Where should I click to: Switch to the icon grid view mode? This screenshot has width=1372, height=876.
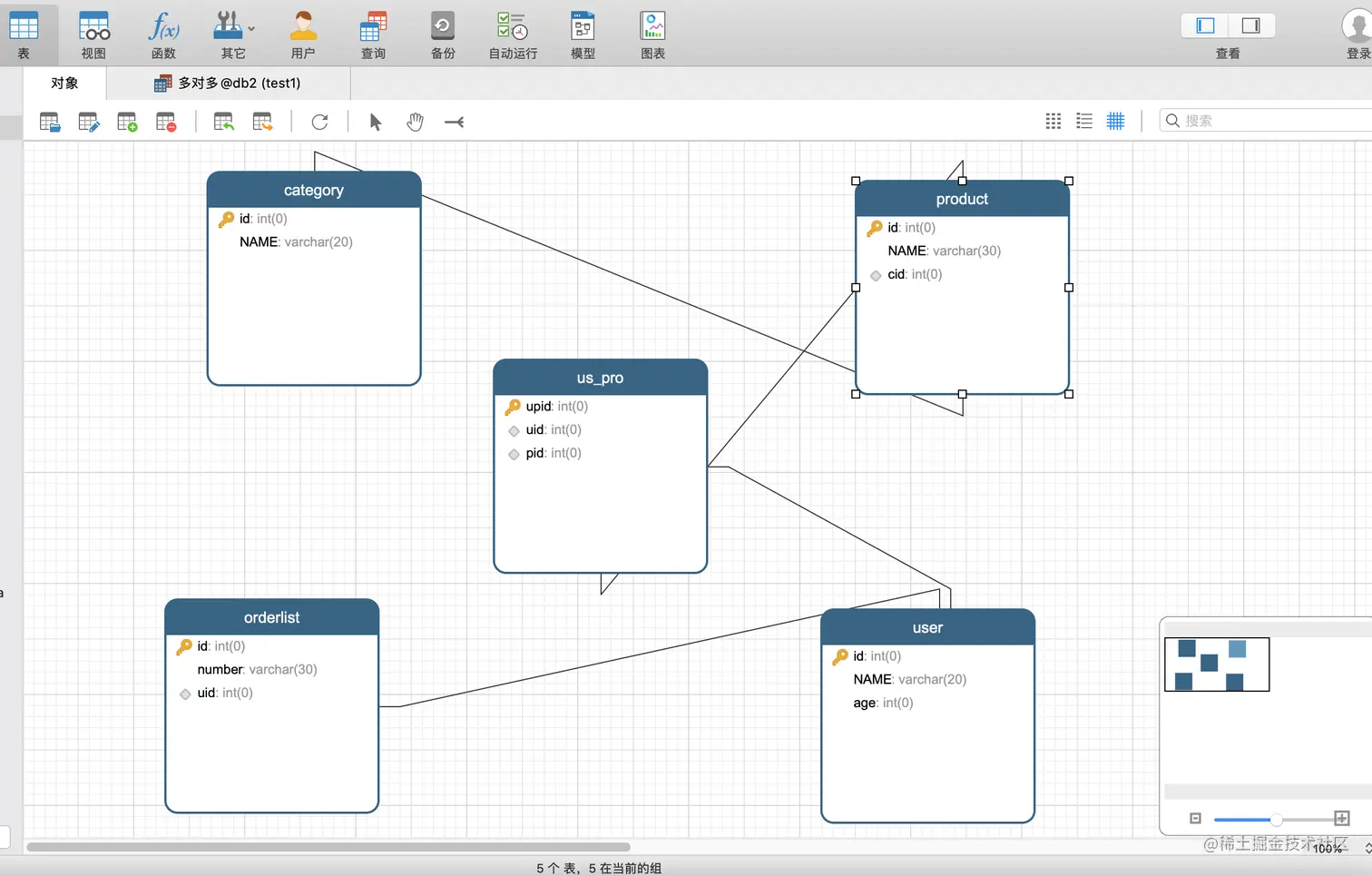(1053, 121)
